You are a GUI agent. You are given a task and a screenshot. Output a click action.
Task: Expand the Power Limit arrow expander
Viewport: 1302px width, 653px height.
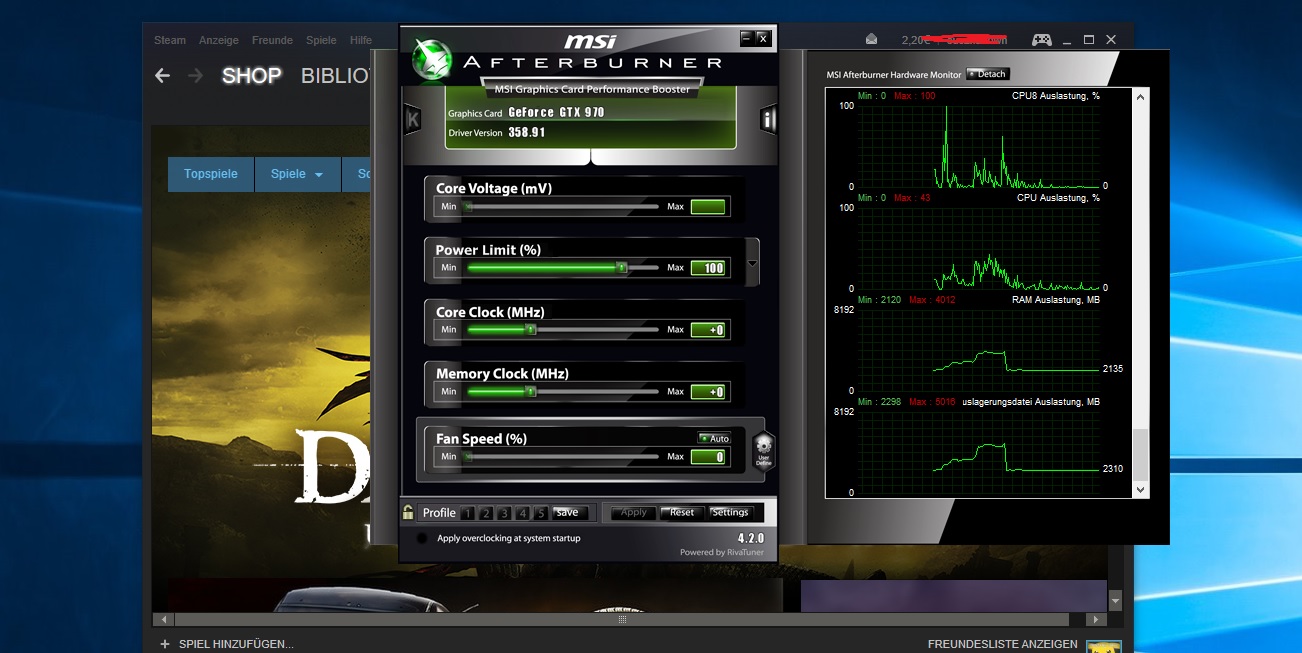(753, 262)
